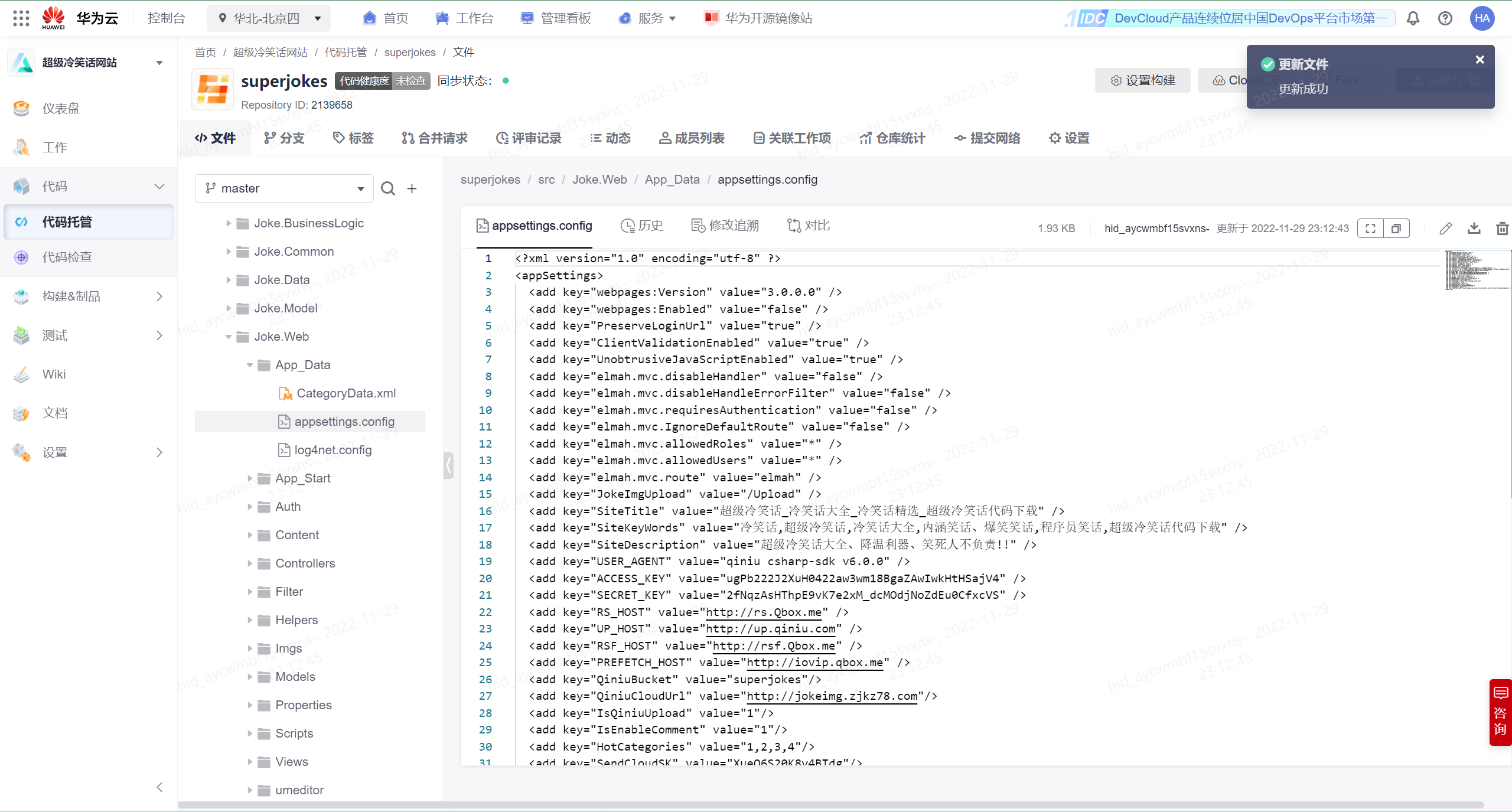Collapse the Joke.Web folder
Screen dimensions: 1512x812
coord(228,337)
